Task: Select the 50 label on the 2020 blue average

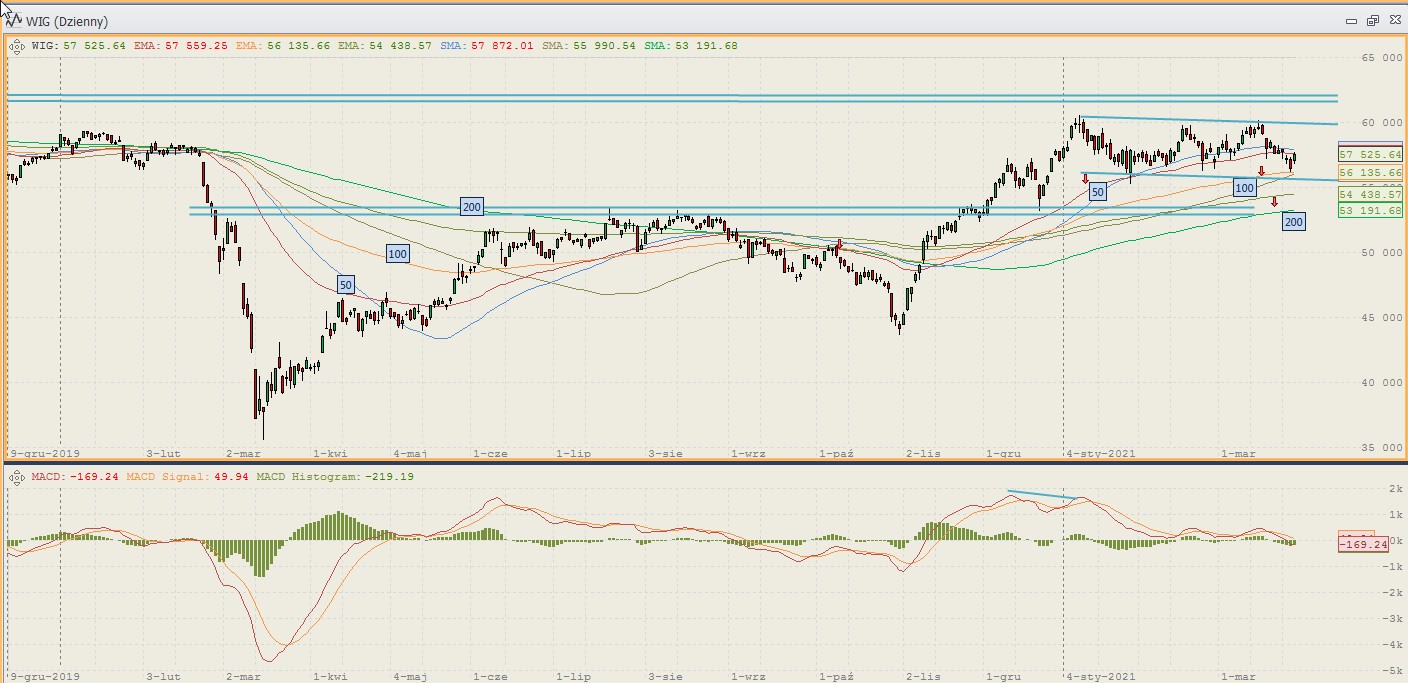Action: [346, 285]
